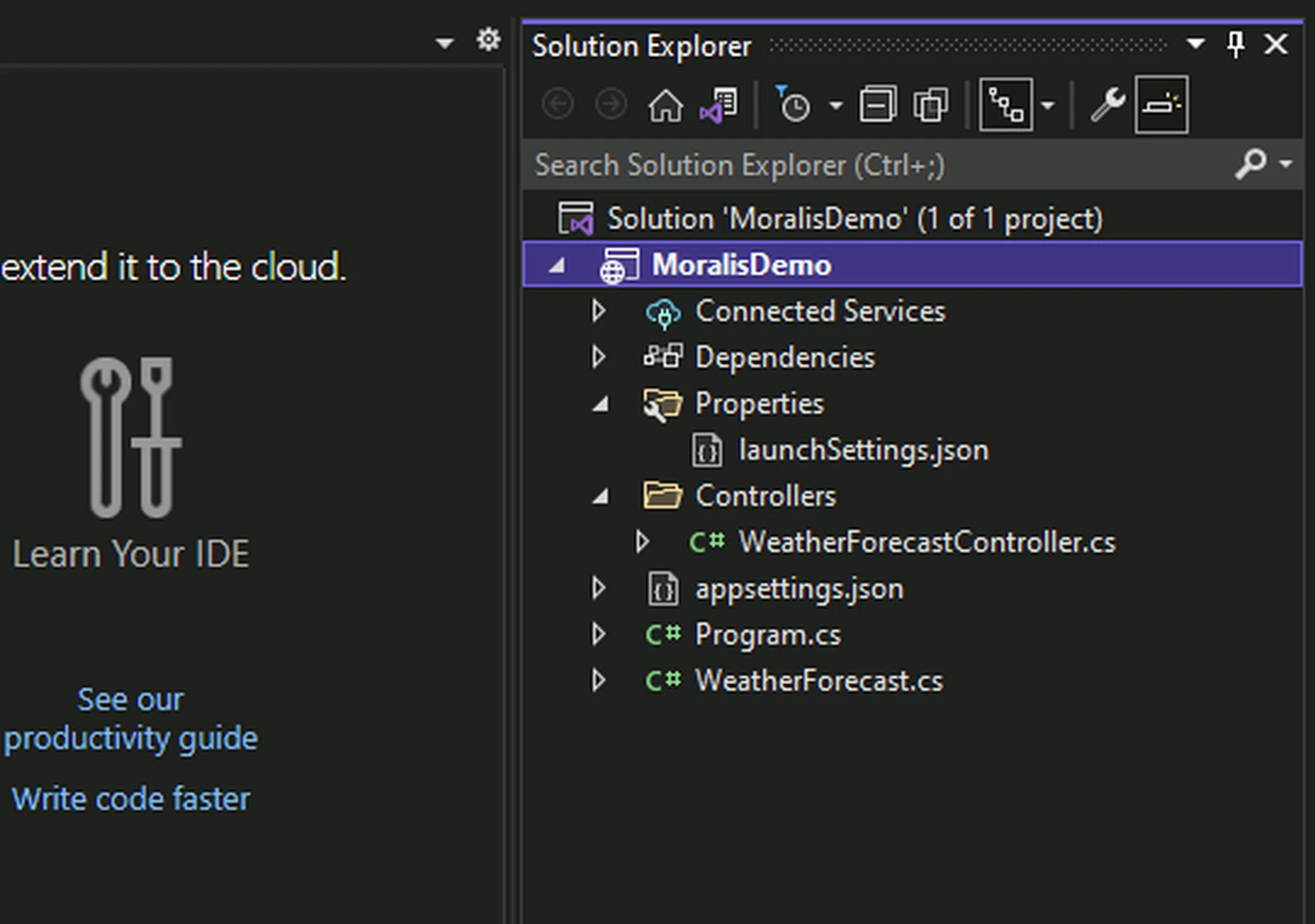Click the gear settings icon
This screenshot has height=924, width=1315.
(488, 40)
